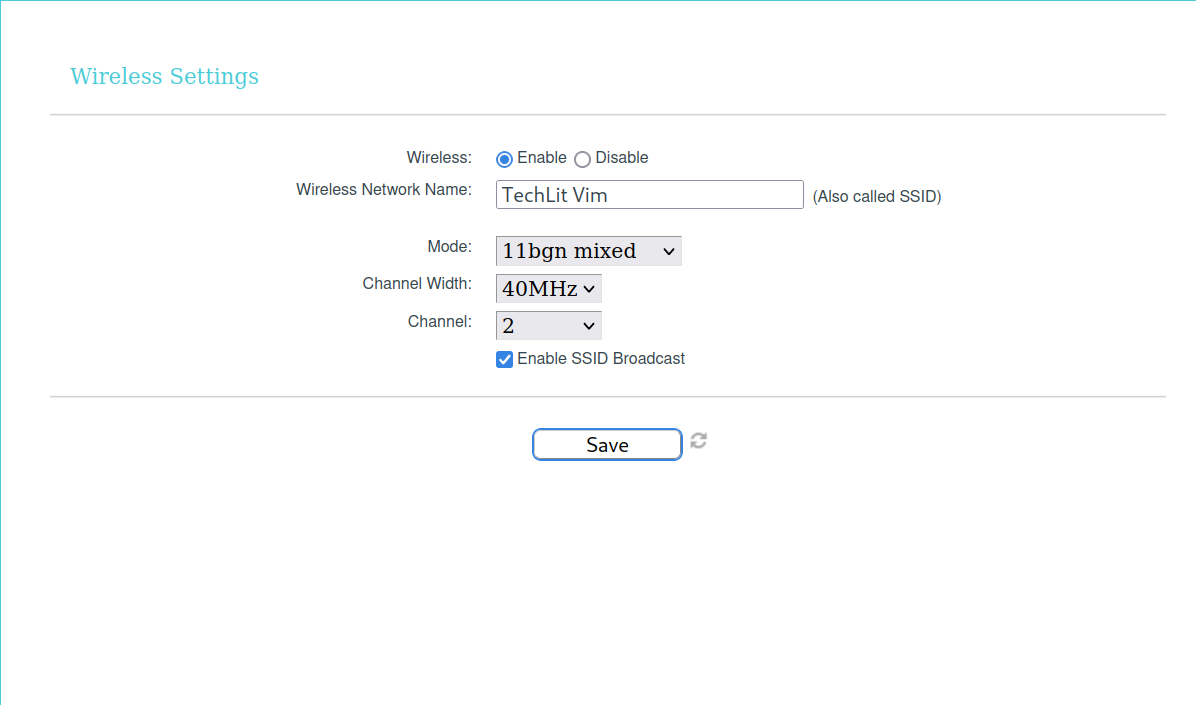1196x705 pixels.
Task: Select the TechLit Vim SSID text
Action: coord(557,195)
